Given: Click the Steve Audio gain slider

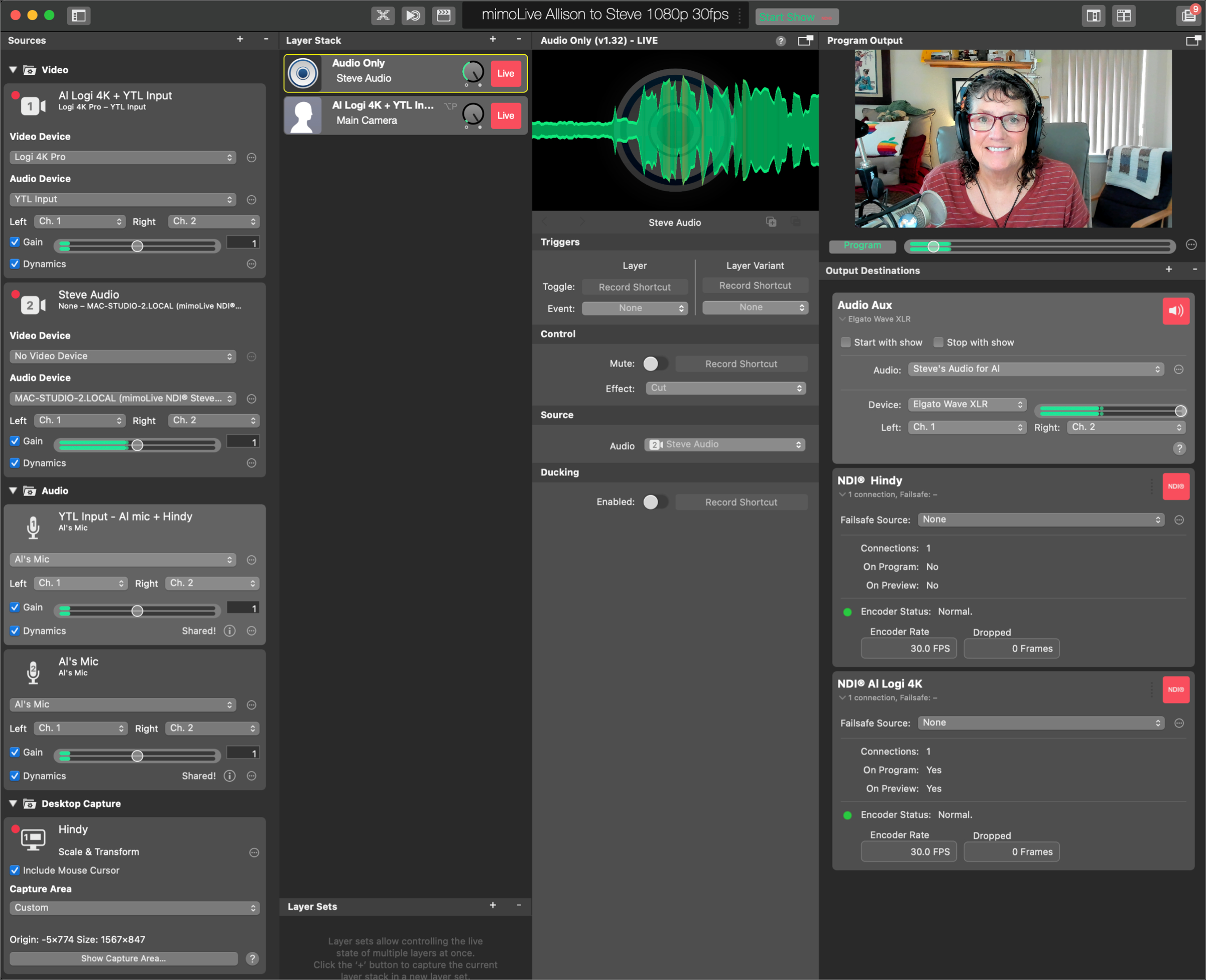Looking at the screenshot, I should point(137,445).
